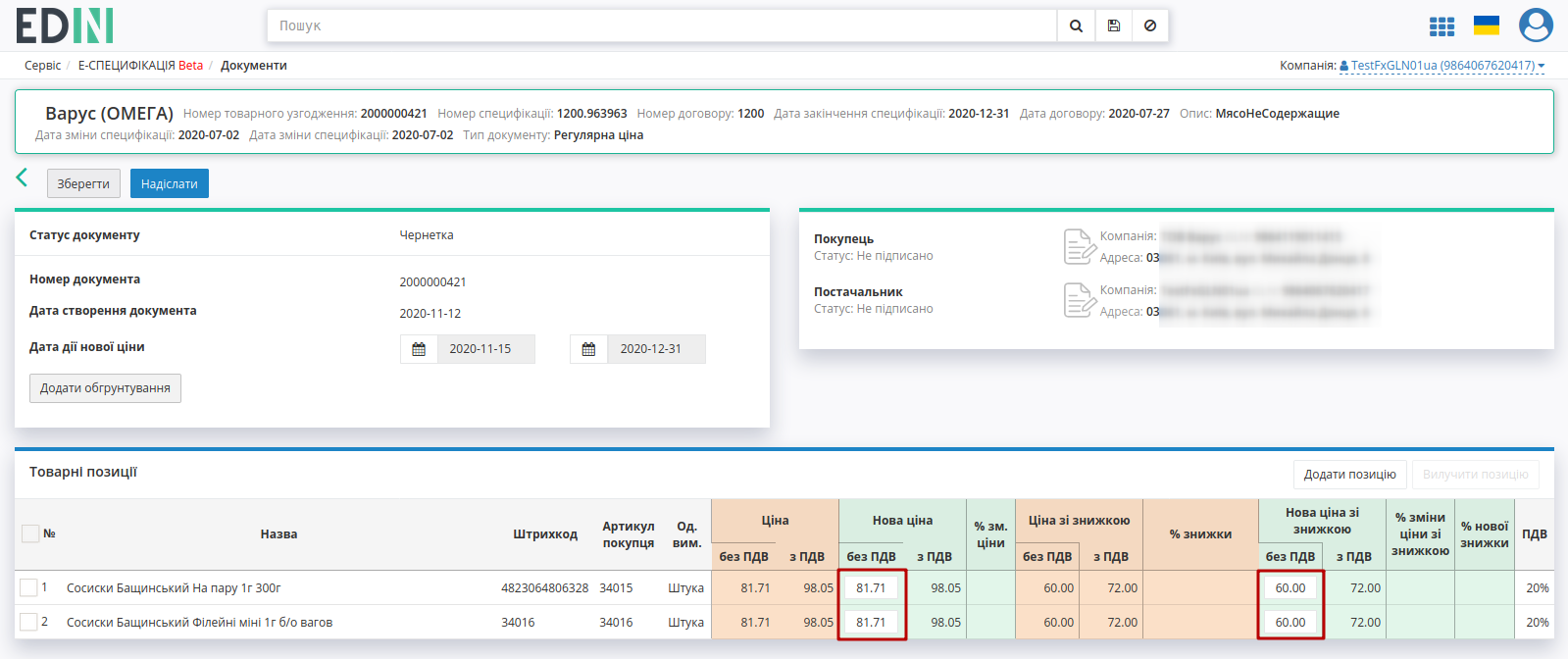
Task: Clear search with the ban icon
Action: [x=1150, y=26]
